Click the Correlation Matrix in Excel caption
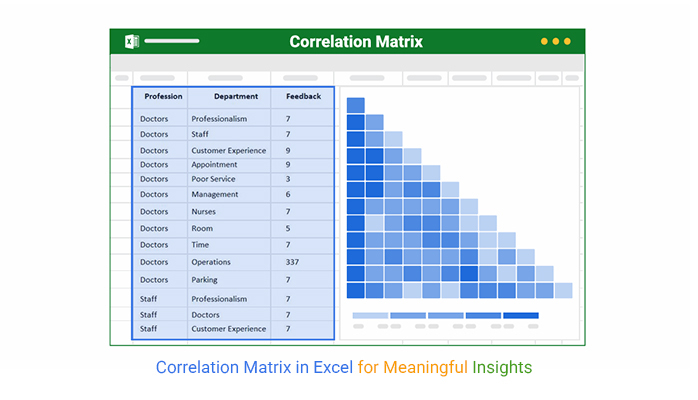The image size is (698, 400). pyautogui.click(x=254, y=368)
